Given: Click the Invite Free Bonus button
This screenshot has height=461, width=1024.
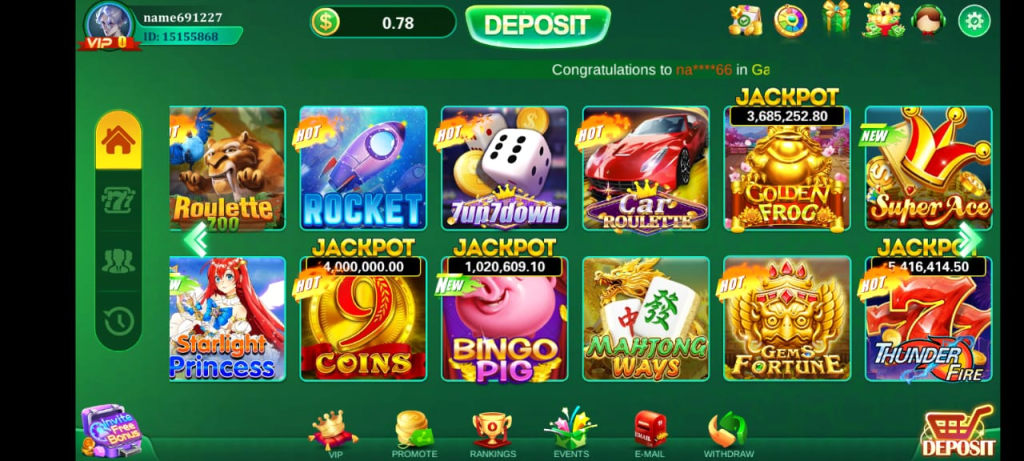Looking at the screenshot, I should click(112, 430).
